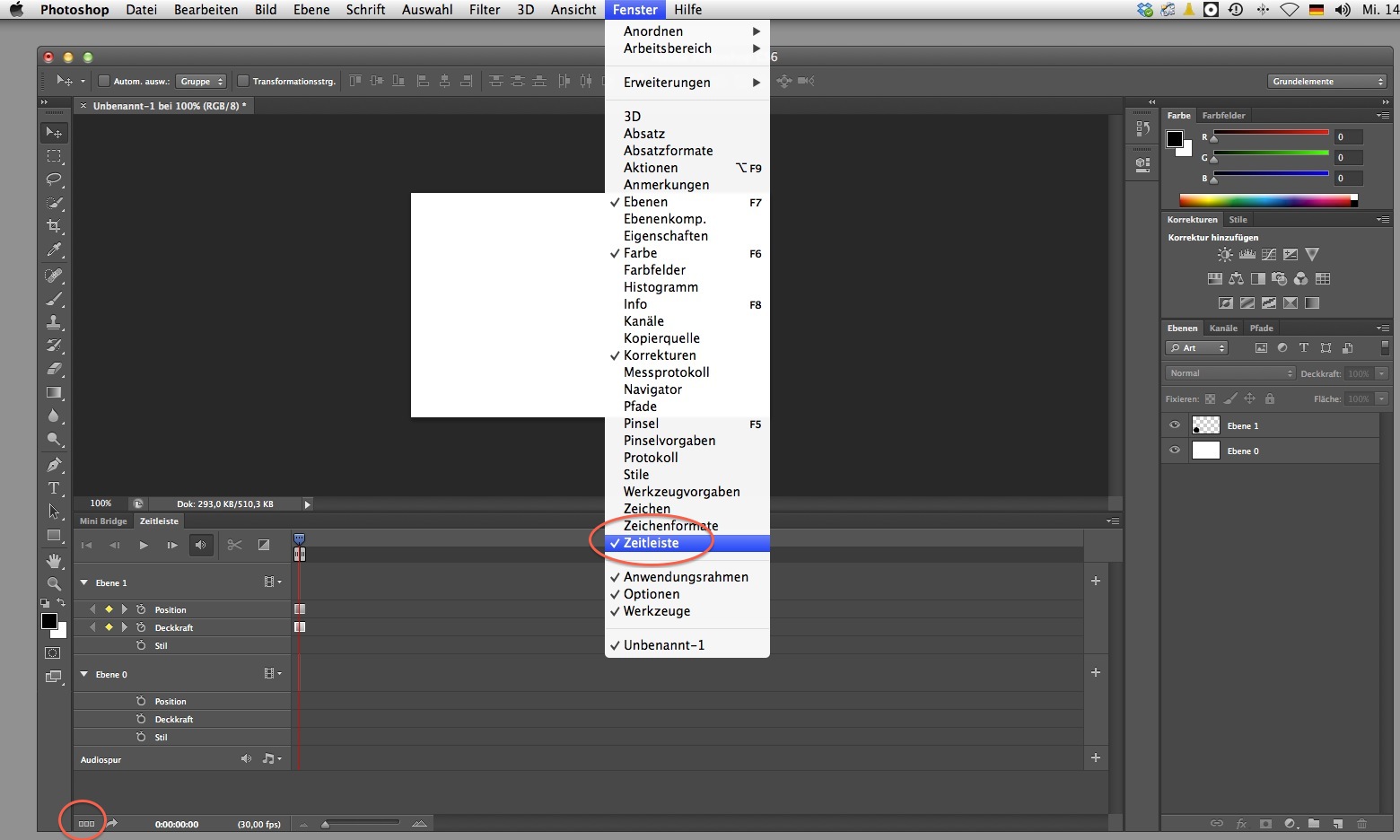Open the Art layer filter dropdown
The height and width of the screenshot is (840, 1400).
click(1196, 348)
